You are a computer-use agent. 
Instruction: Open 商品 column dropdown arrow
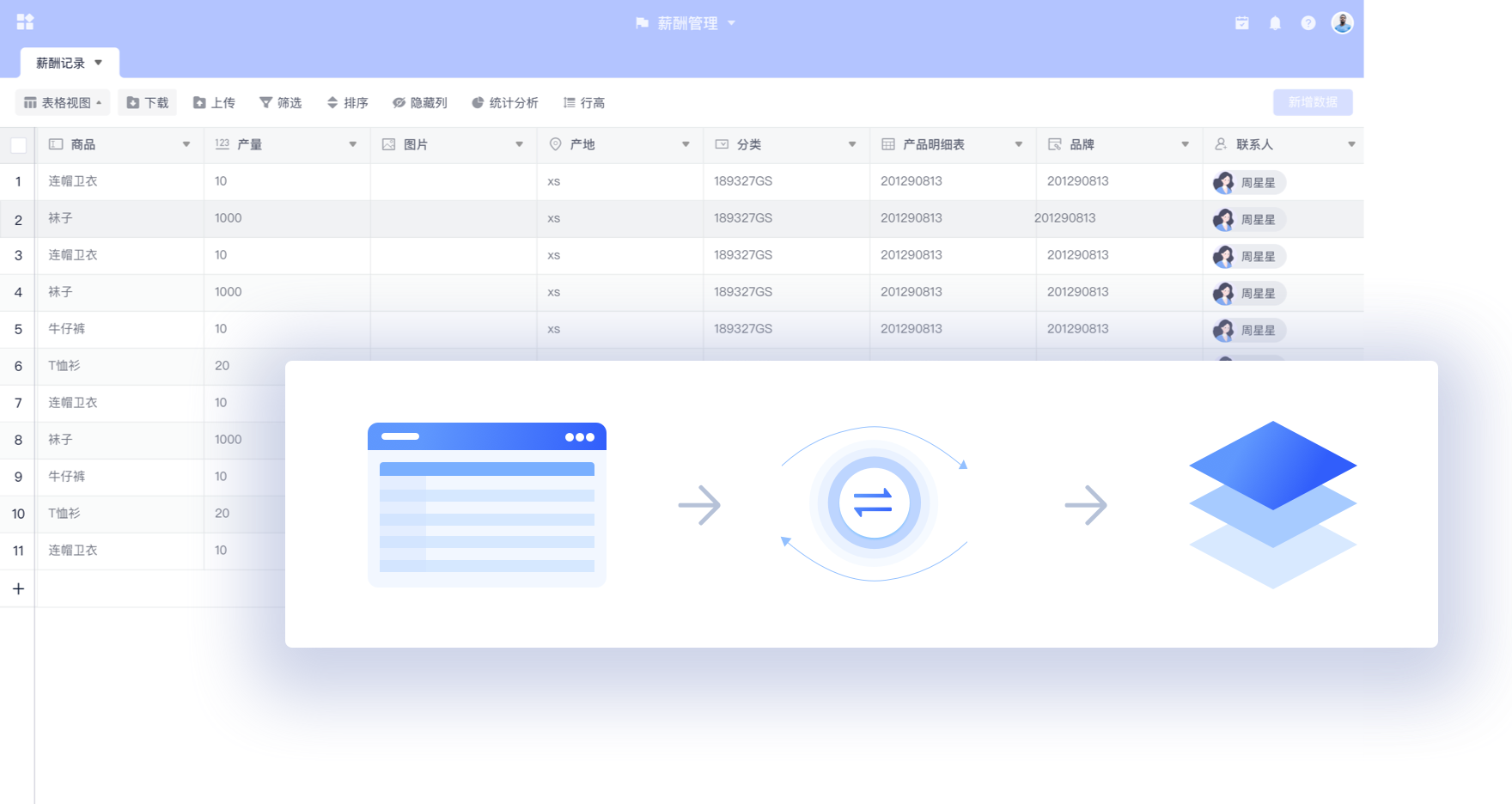click(x=186, y=144)
